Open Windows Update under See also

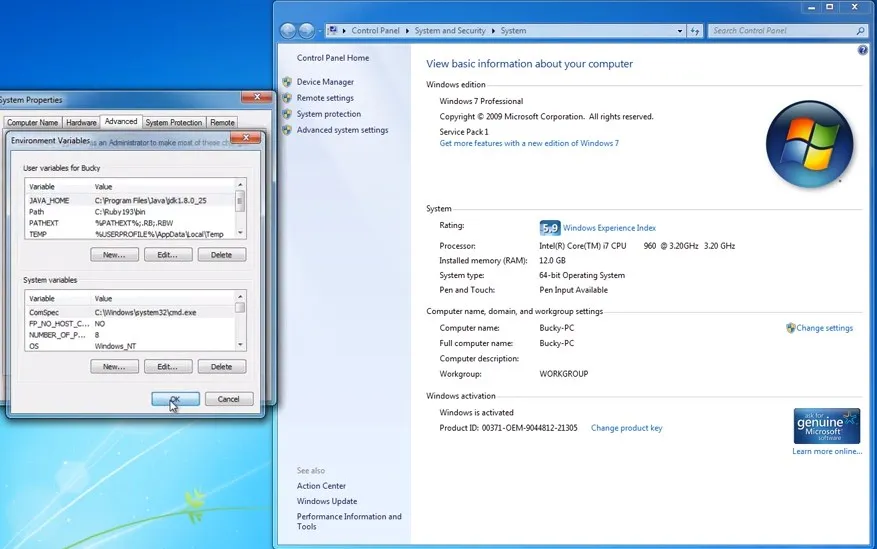tap(327, 501)
